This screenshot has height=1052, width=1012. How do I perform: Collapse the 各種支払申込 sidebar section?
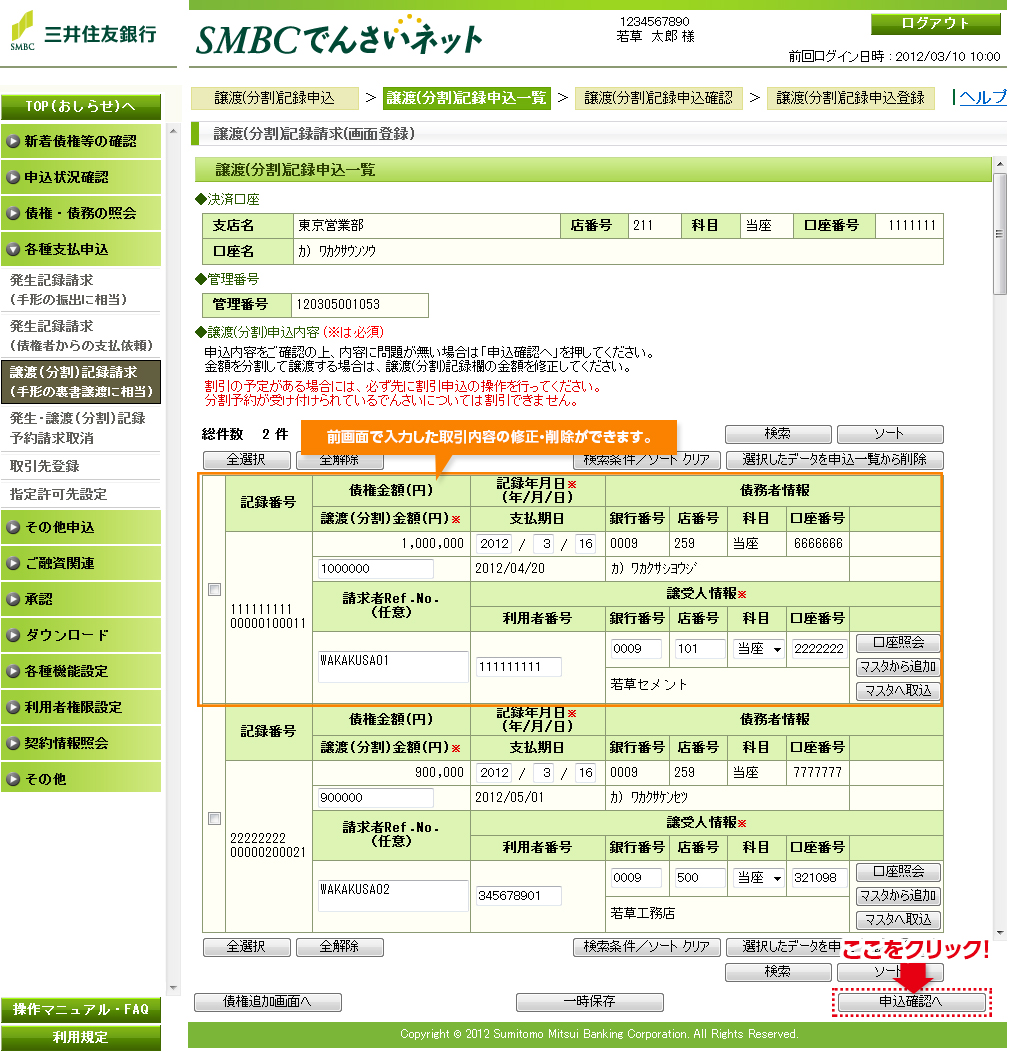click(81, 250)
